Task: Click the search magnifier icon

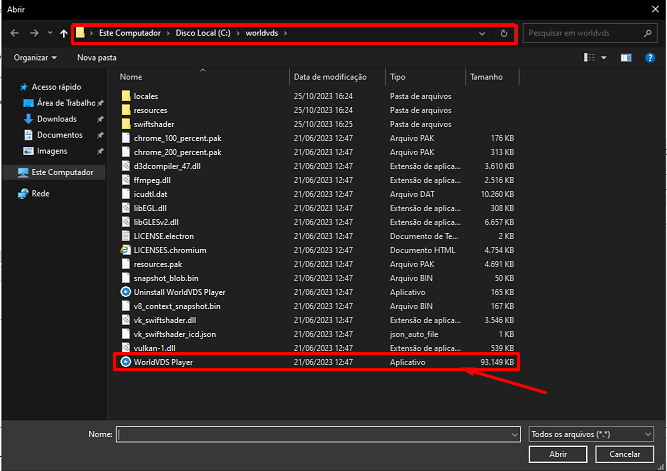Action: click(647, 33)
